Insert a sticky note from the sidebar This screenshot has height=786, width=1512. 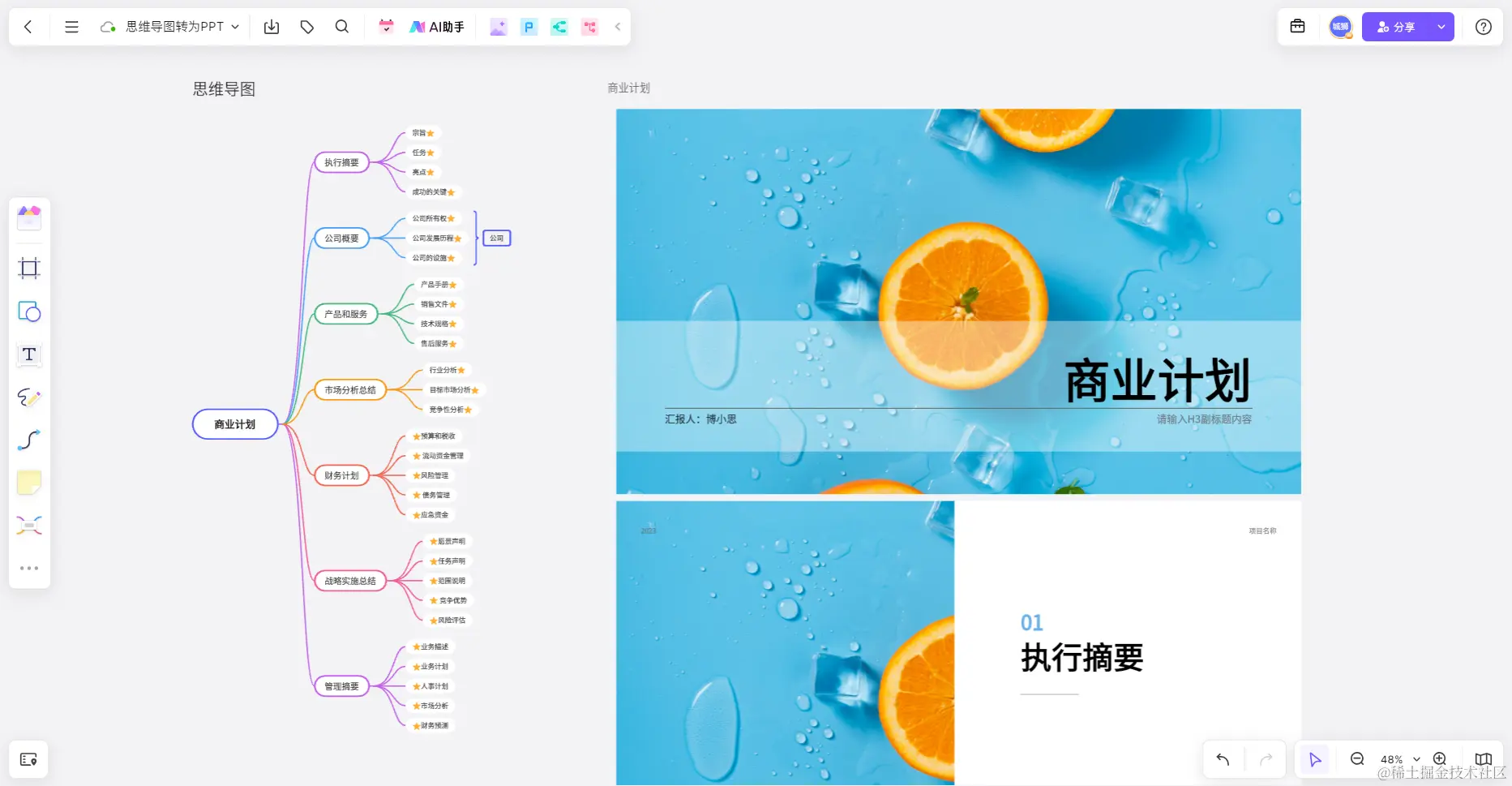(x=29, y=482)
